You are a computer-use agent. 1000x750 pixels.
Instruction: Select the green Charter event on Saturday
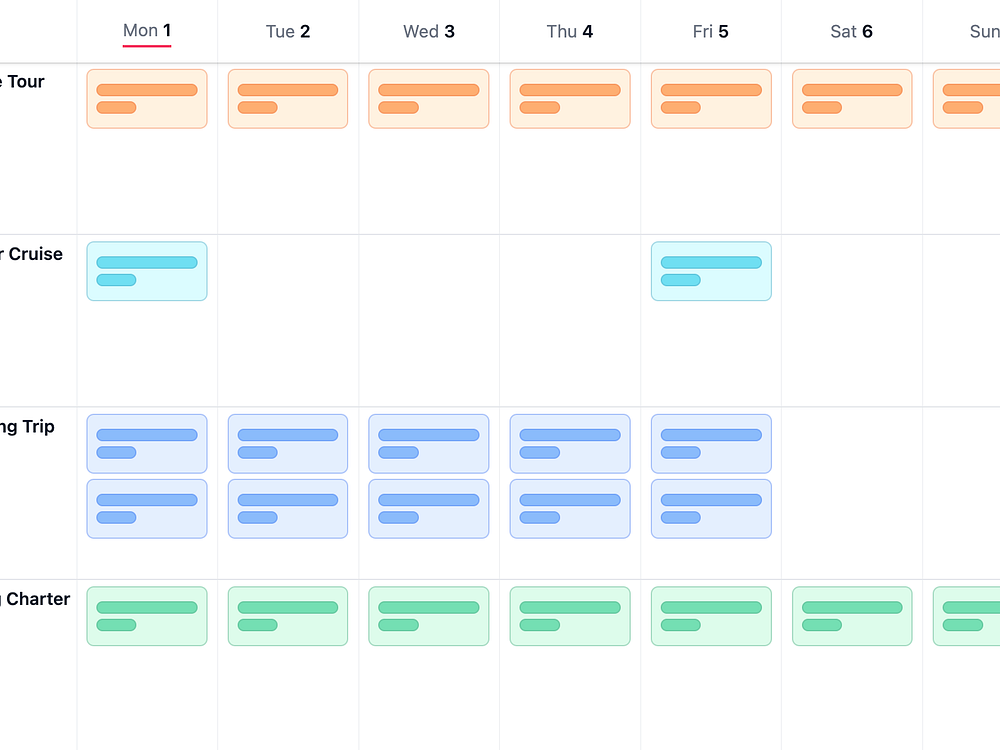[x=852, y=616]
